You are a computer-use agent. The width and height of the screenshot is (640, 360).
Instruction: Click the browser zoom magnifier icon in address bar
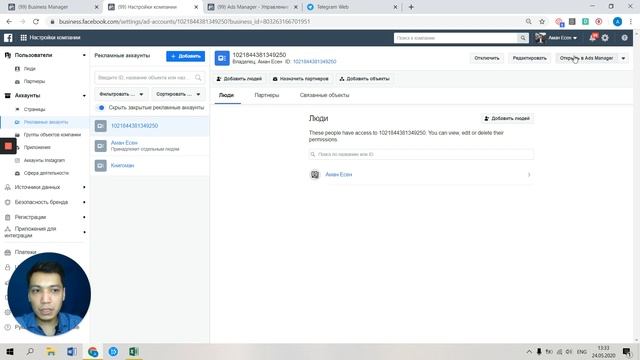pyautogui.click(x=529, y=21)
